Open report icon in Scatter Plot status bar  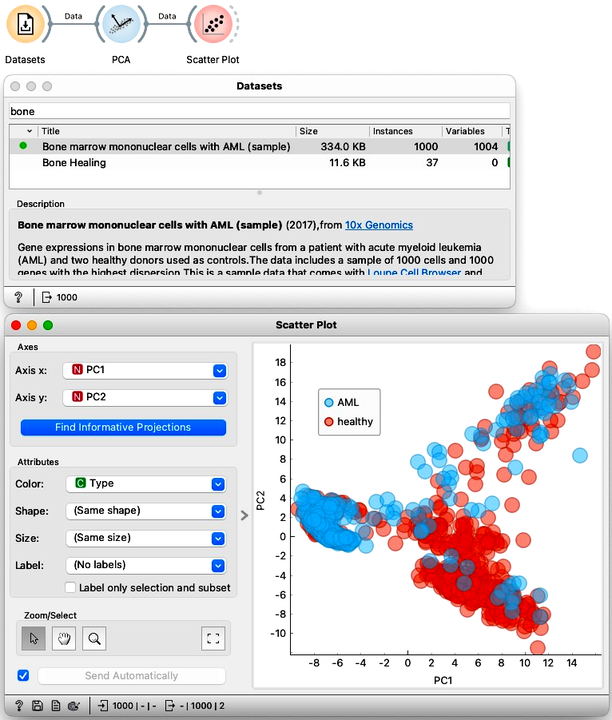56,706
